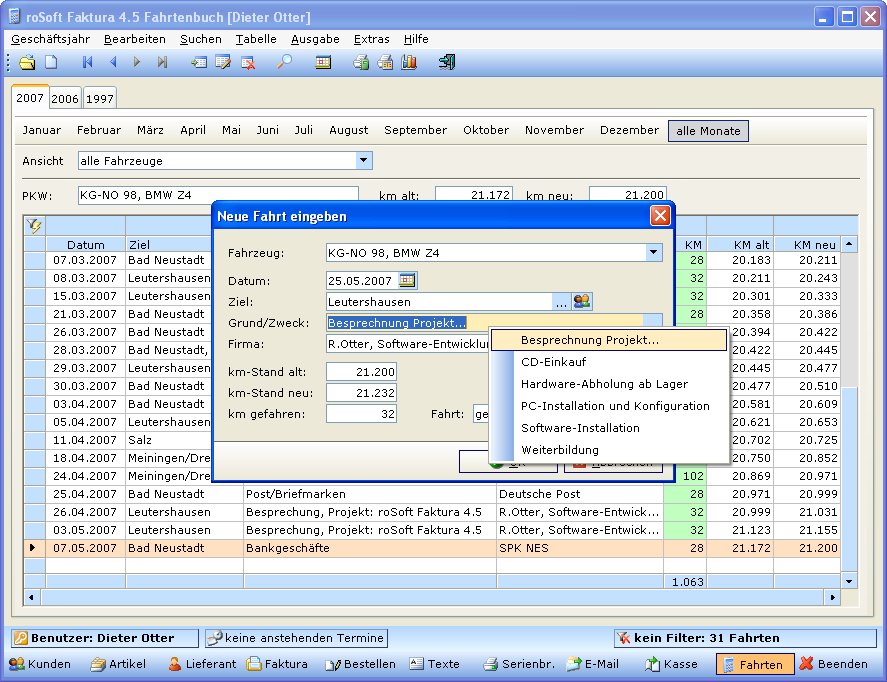887x682 pixels.
Task: Open the Fahrzeug dropdown in dialog
Action: [654, 253]
